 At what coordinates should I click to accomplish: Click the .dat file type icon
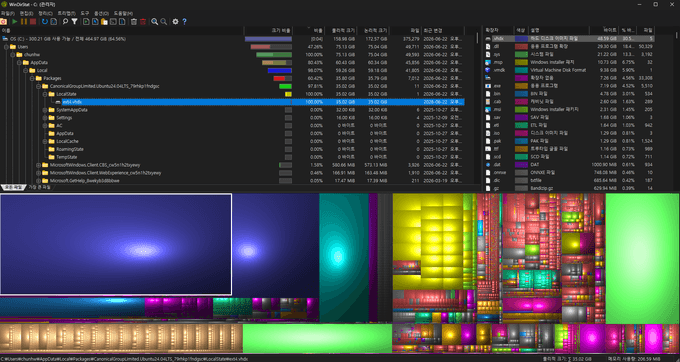coord(488,165)
